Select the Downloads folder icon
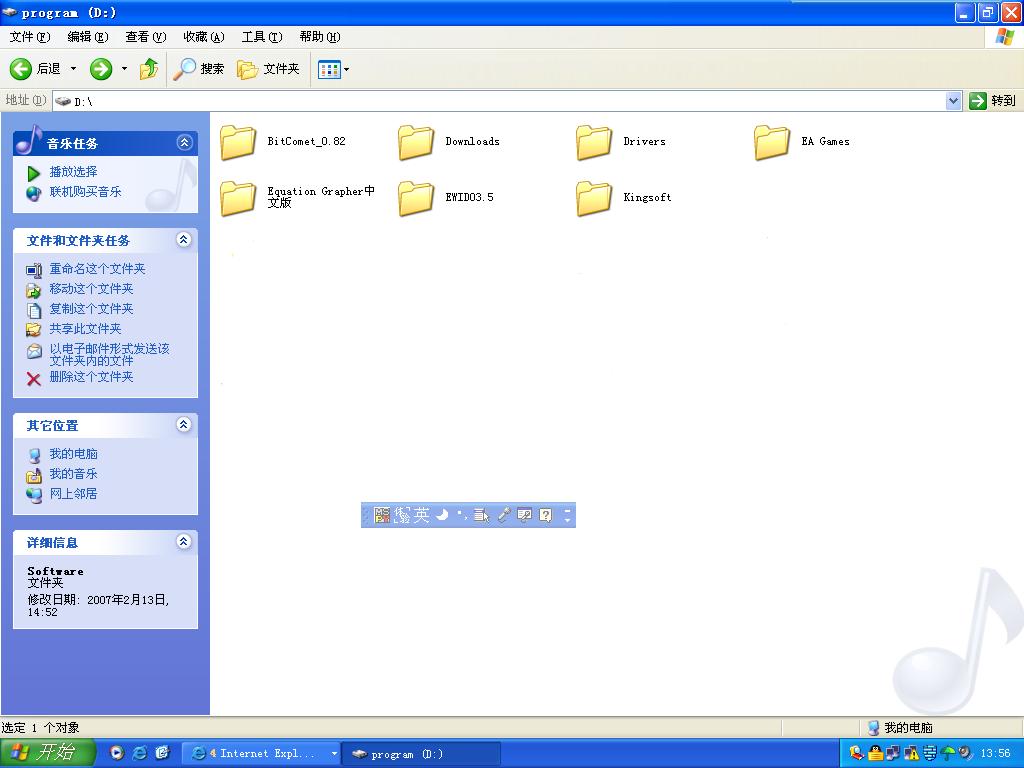 coord(416,142)
